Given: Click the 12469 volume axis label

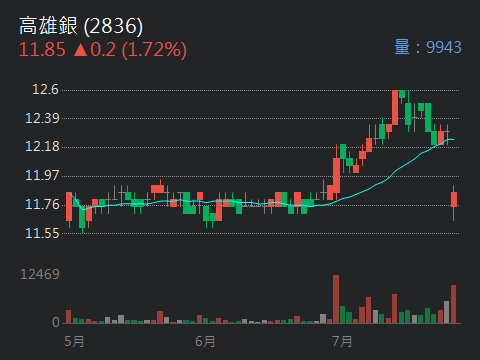Looking at the screenshot, I should coord(40,275).
